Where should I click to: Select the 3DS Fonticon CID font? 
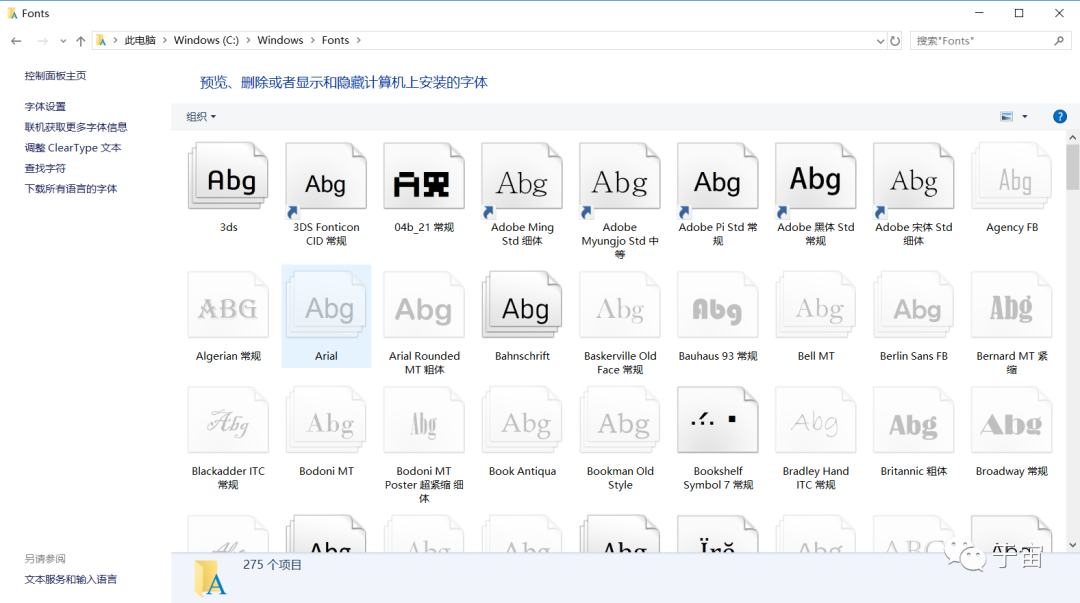(326, 179)
